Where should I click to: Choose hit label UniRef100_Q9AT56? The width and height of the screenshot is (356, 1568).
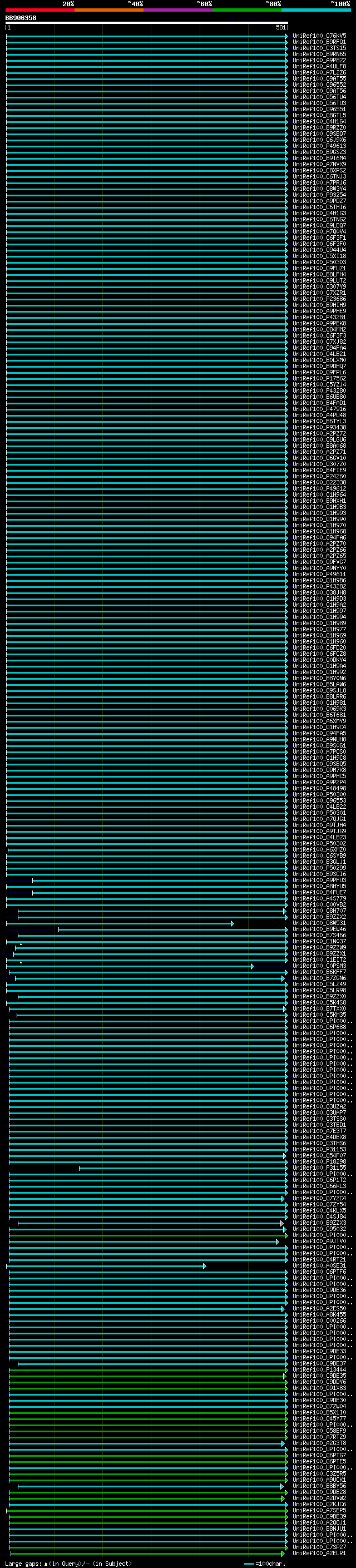click(319, 91)
